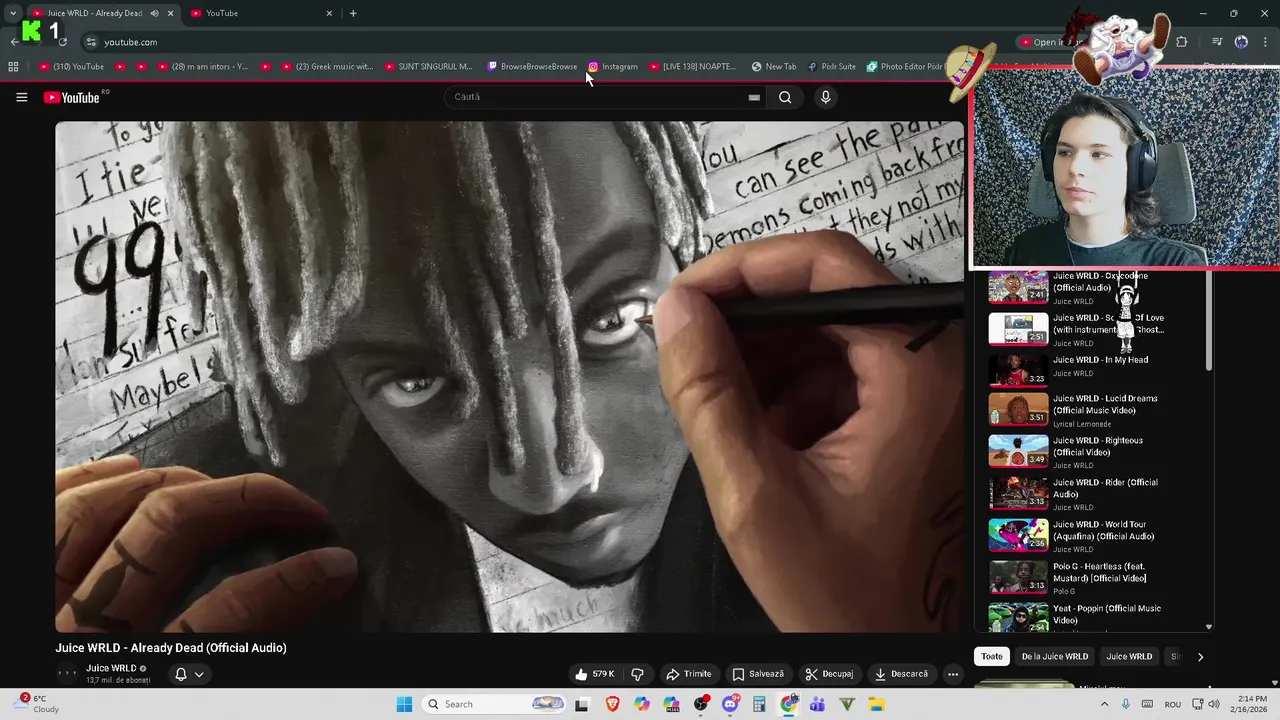Click the Trimite share button

coord(689,674)
